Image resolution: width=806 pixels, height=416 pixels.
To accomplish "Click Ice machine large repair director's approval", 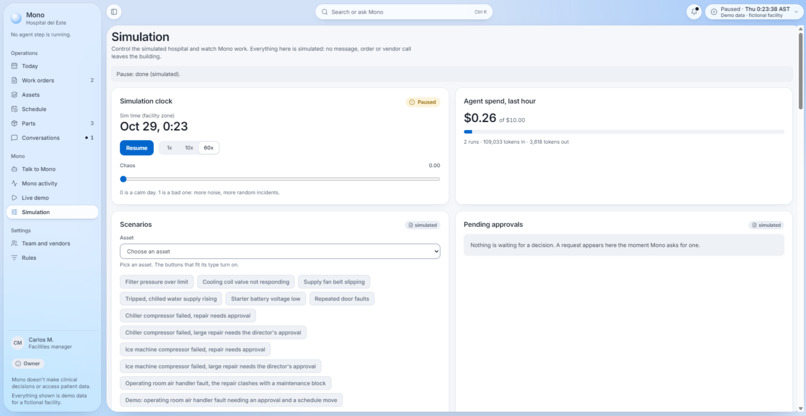I will pyautogui.click(x=221, y=366).
